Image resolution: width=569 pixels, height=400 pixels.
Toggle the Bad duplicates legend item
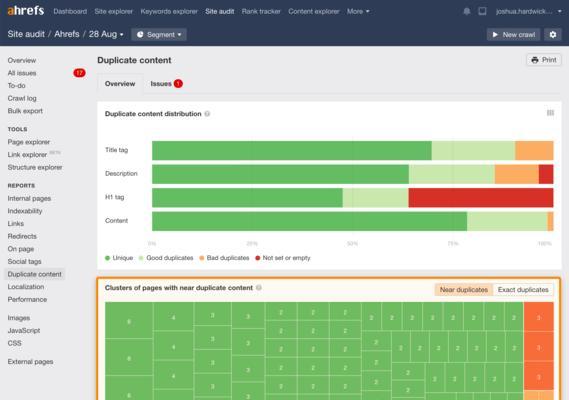pyautogui.click(x=224, y=258)
